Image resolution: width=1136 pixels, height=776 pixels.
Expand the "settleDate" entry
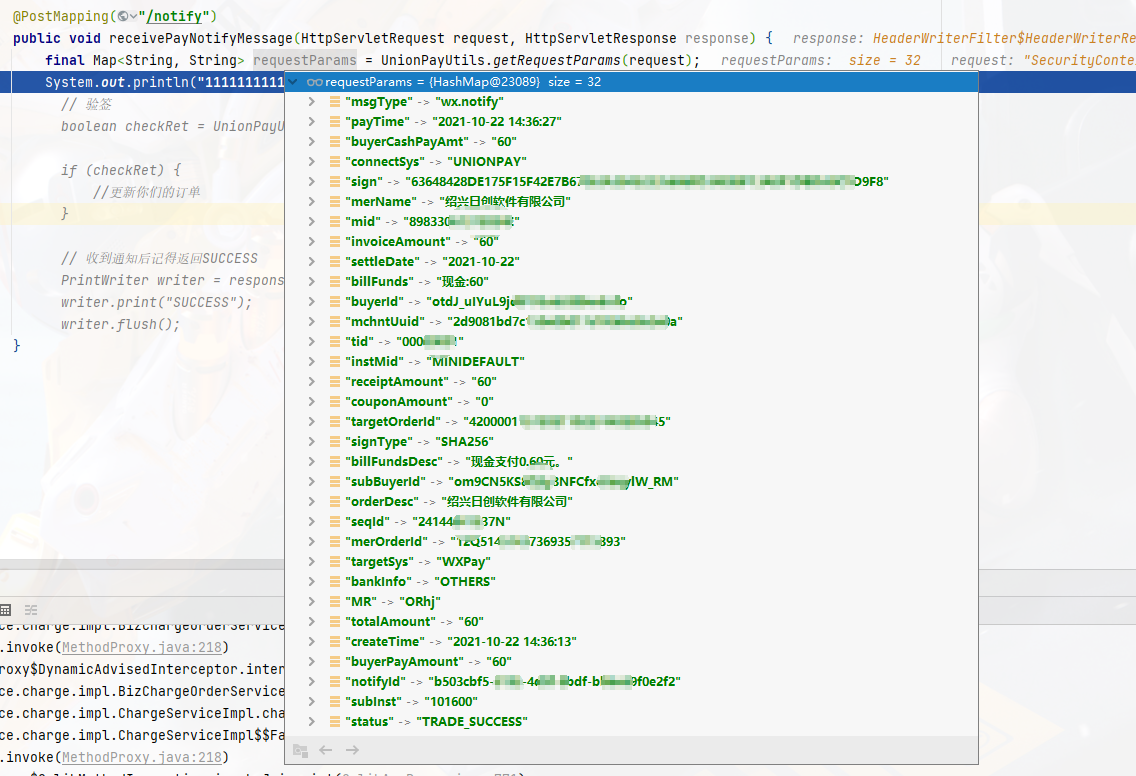pos(312,262)
